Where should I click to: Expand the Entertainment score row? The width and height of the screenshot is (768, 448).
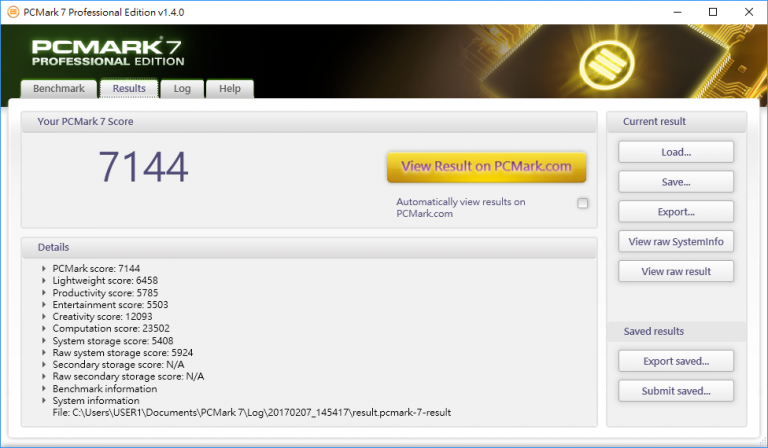[44, 305]
